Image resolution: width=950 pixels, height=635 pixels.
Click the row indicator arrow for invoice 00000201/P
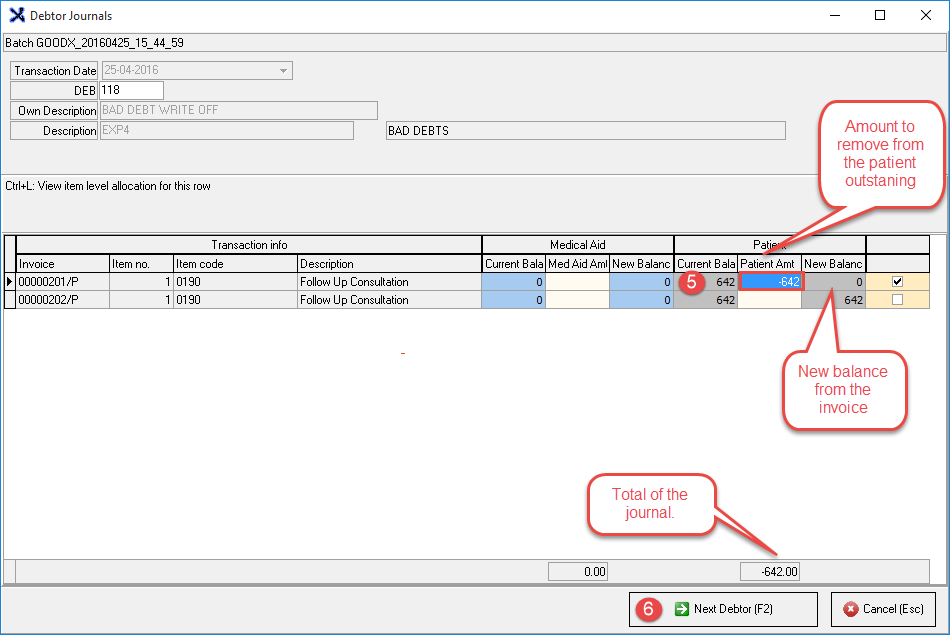pyautogui.click(x=10, y=282)
